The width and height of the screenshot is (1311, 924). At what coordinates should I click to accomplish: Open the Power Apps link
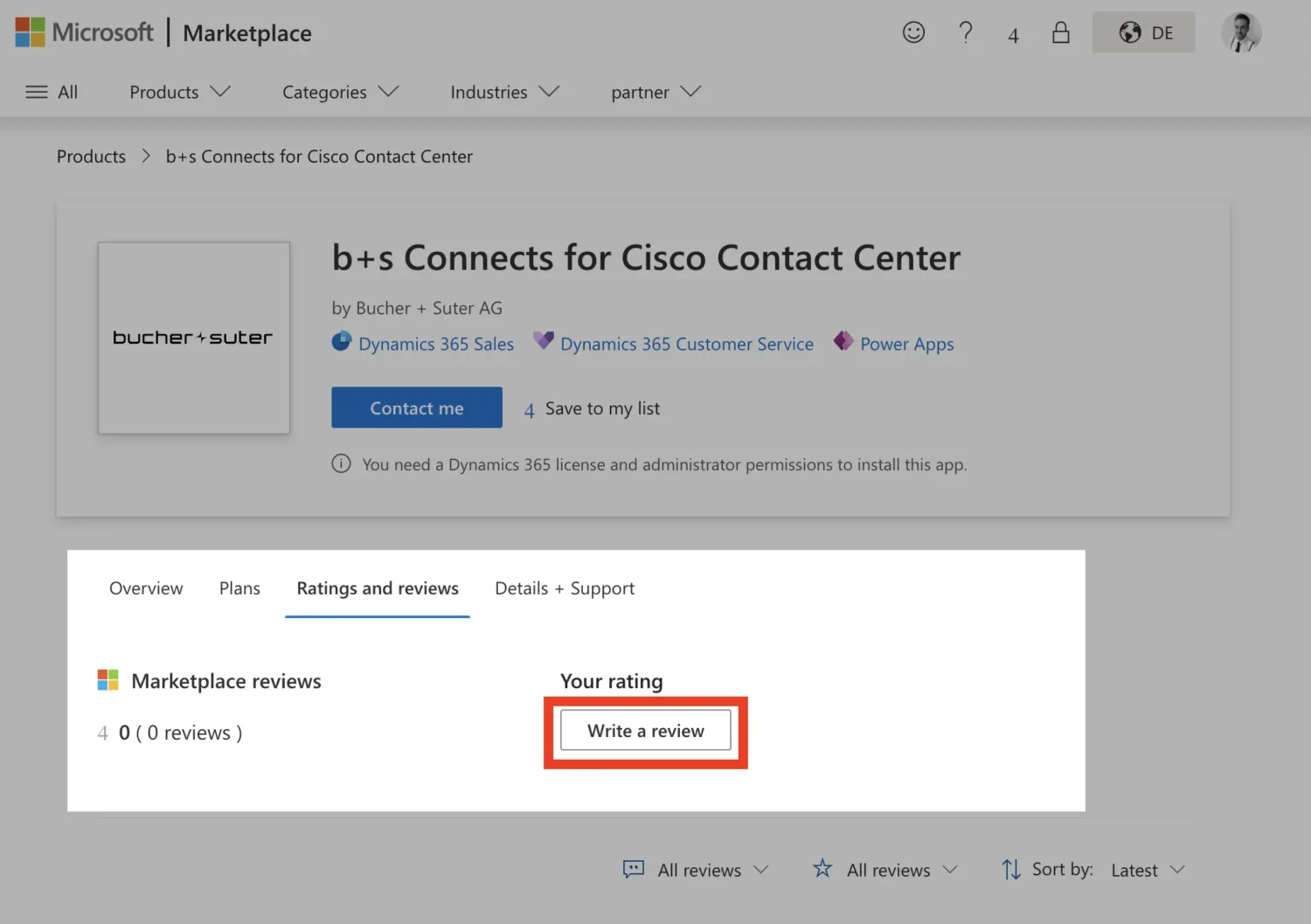[906, 344]
